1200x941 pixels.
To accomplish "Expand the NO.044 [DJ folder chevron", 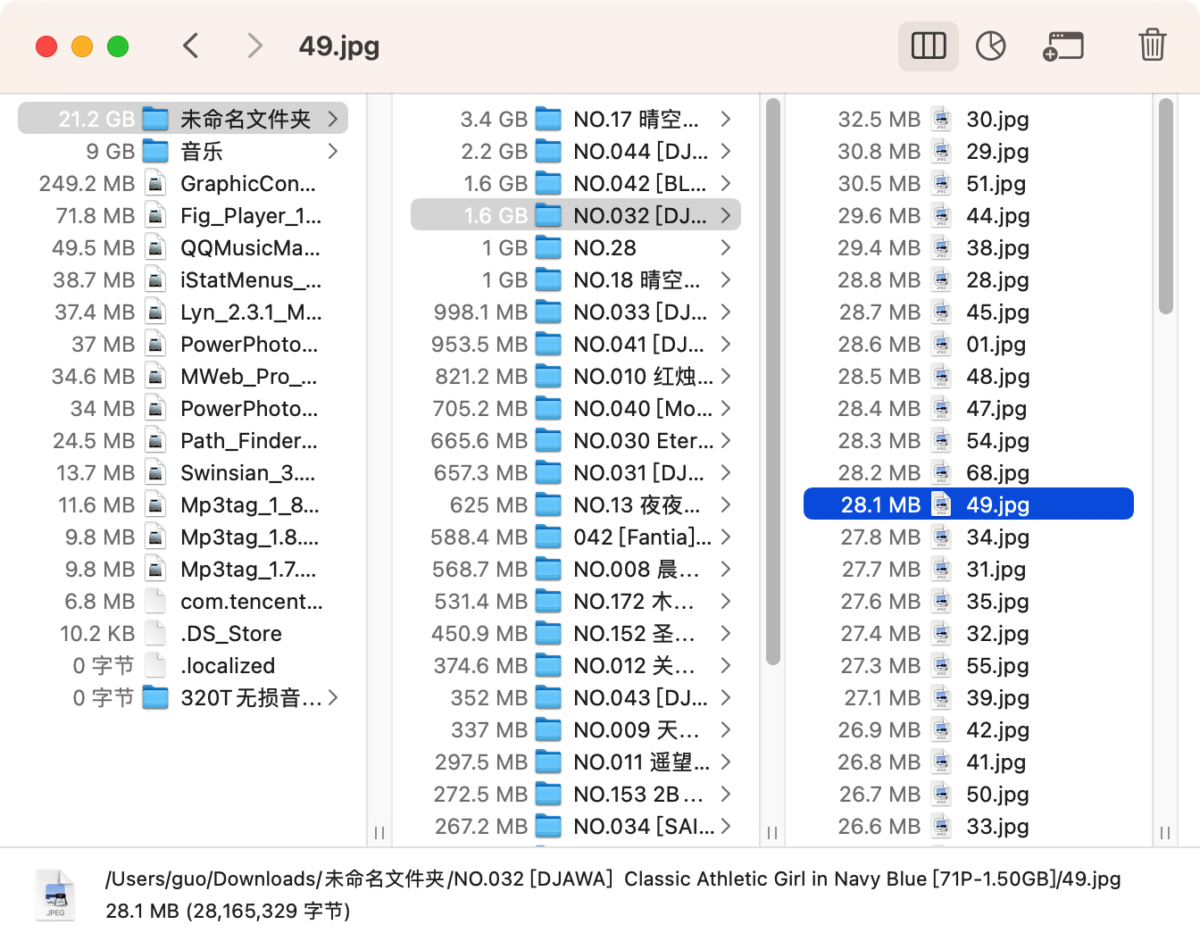I will [726, 151].
